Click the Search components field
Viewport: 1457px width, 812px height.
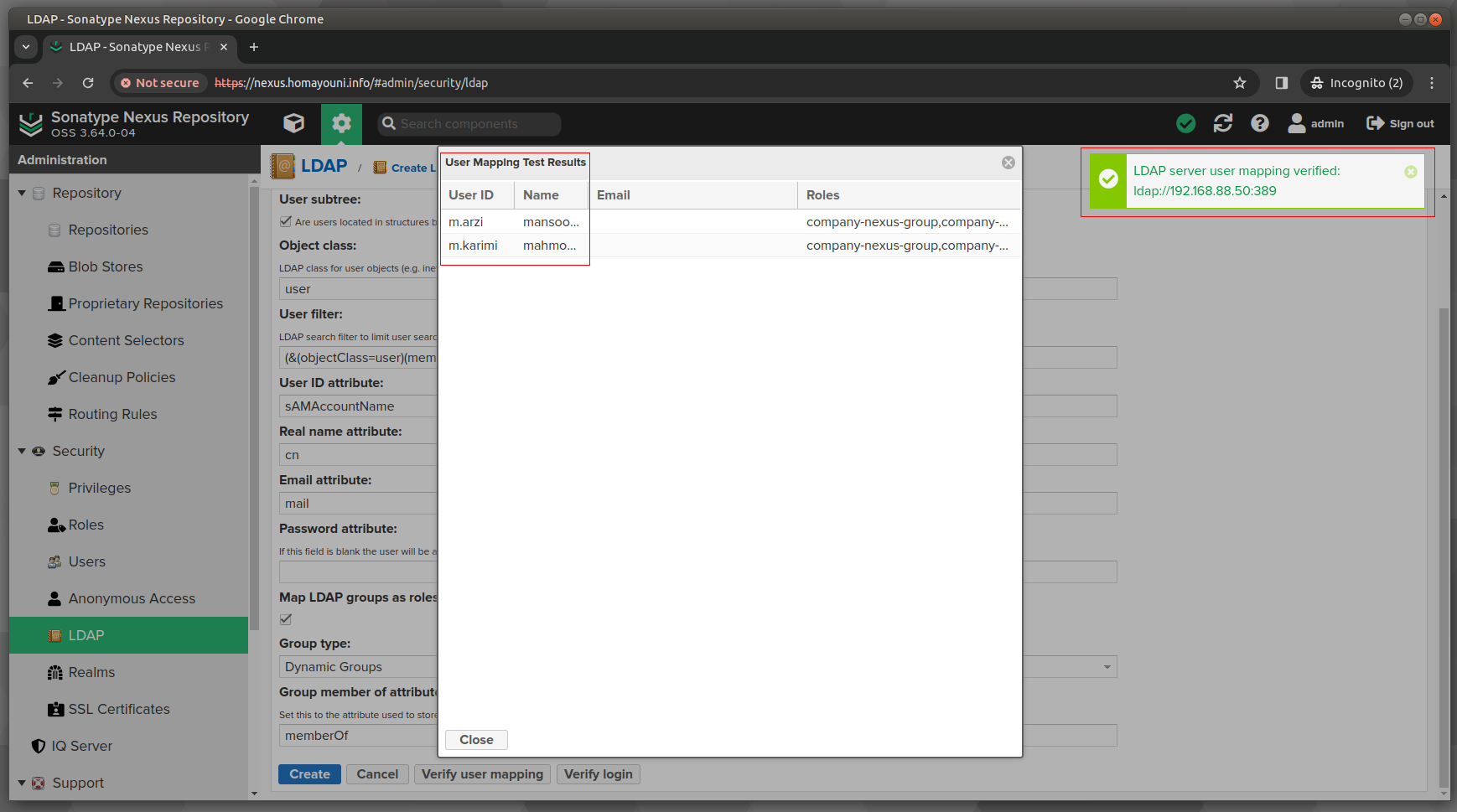(469, 124)
